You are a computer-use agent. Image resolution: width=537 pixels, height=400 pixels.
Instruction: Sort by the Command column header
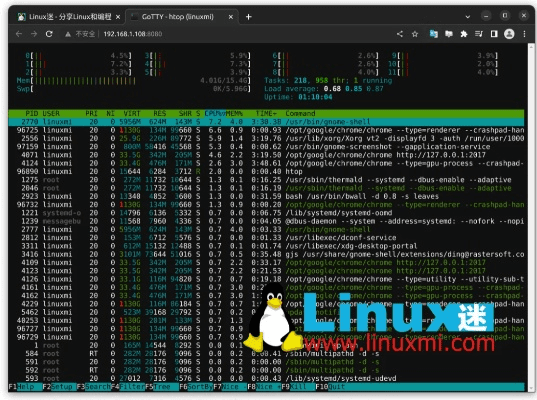[x=300, y=113]
